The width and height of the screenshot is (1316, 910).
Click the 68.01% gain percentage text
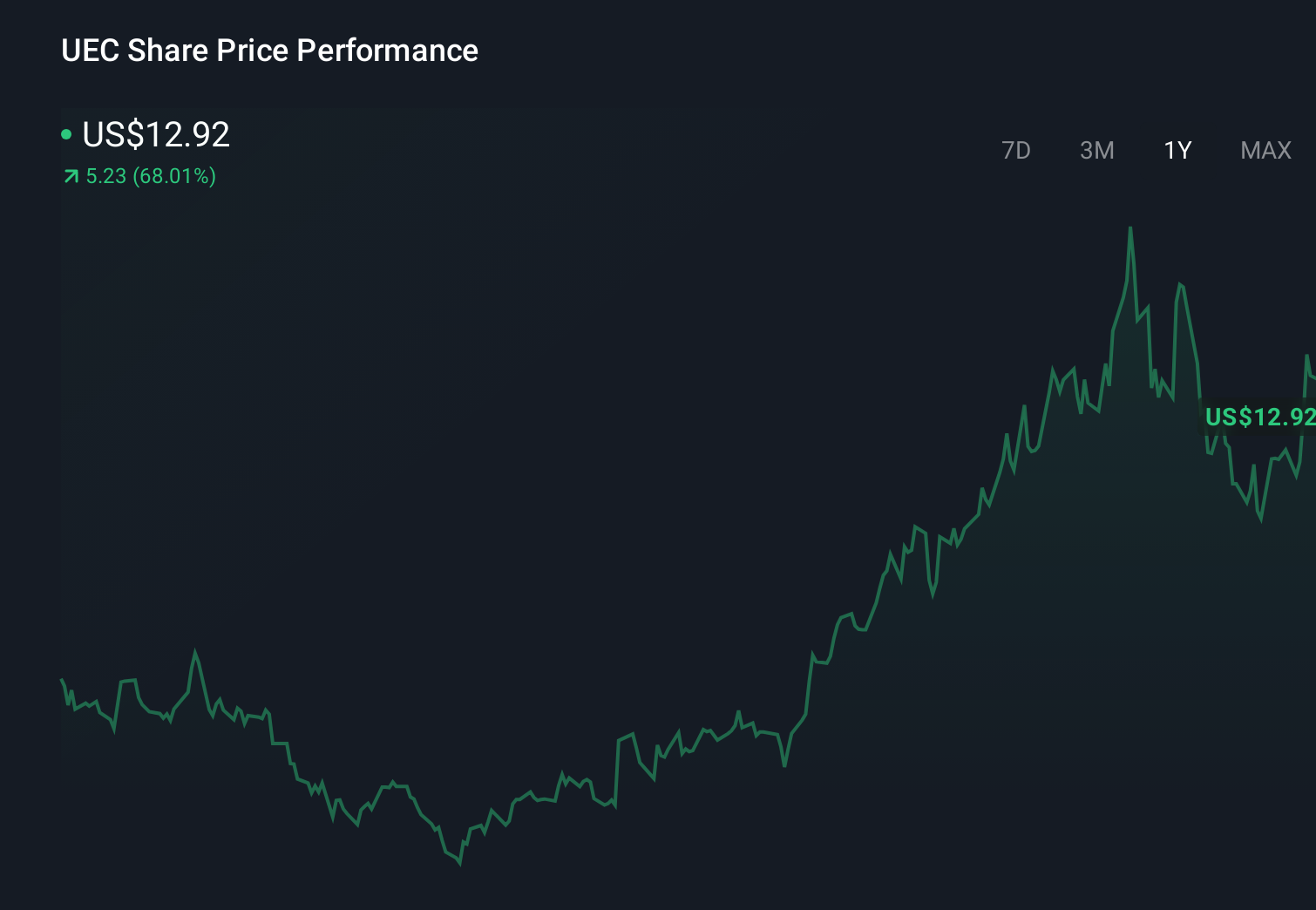[x=173, y=176]
